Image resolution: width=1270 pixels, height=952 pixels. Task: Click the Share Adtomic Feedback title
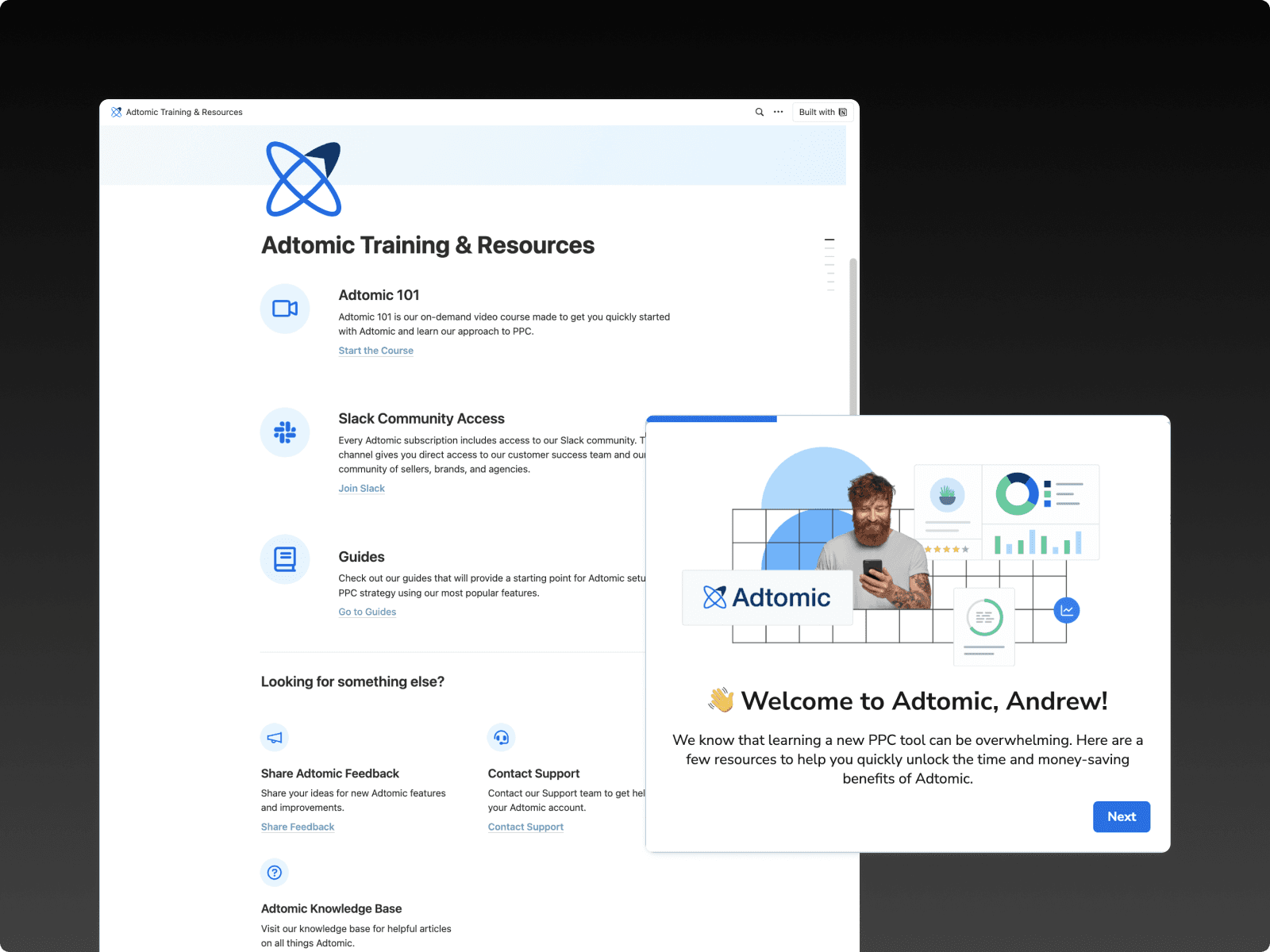[x=330, y=773]
